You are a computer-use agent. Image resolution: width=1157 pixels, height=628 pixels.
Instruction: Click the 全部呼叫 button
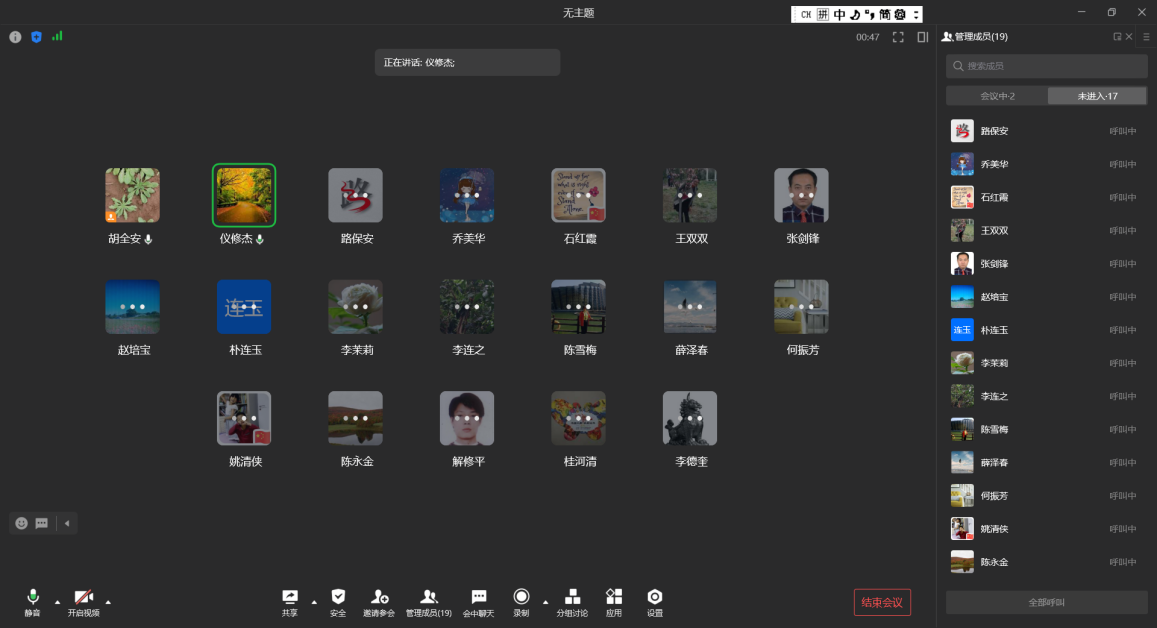pyautogui.click(x=1047, y=603)
